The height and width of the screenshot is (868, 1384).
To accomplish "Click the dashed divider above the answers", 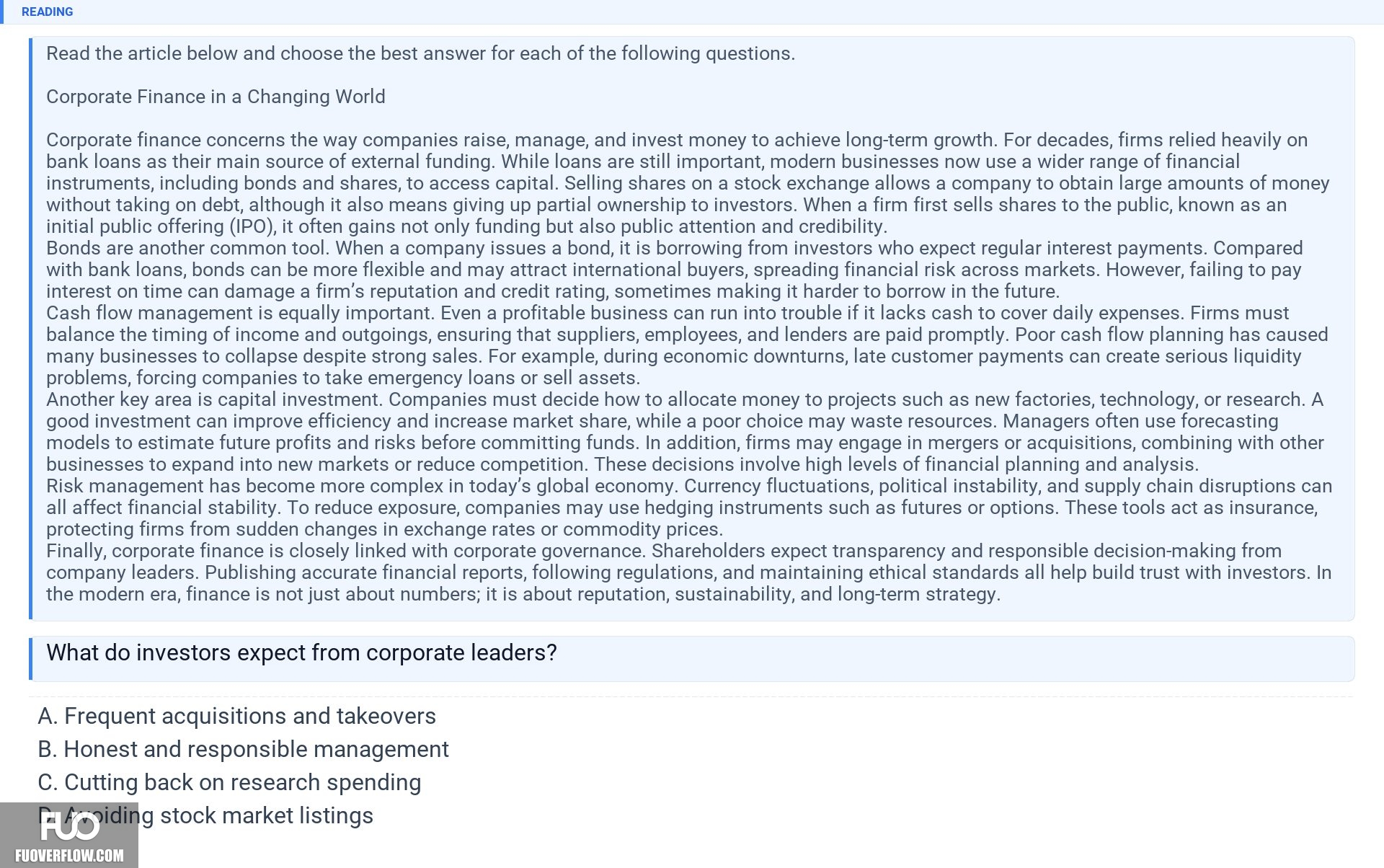I will [691, 696].
